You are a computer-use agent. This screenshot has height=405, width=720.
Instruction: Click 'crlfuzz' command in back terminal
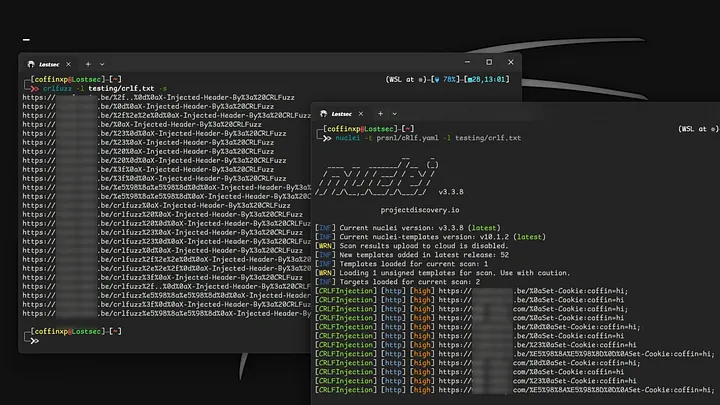(57, 88)
